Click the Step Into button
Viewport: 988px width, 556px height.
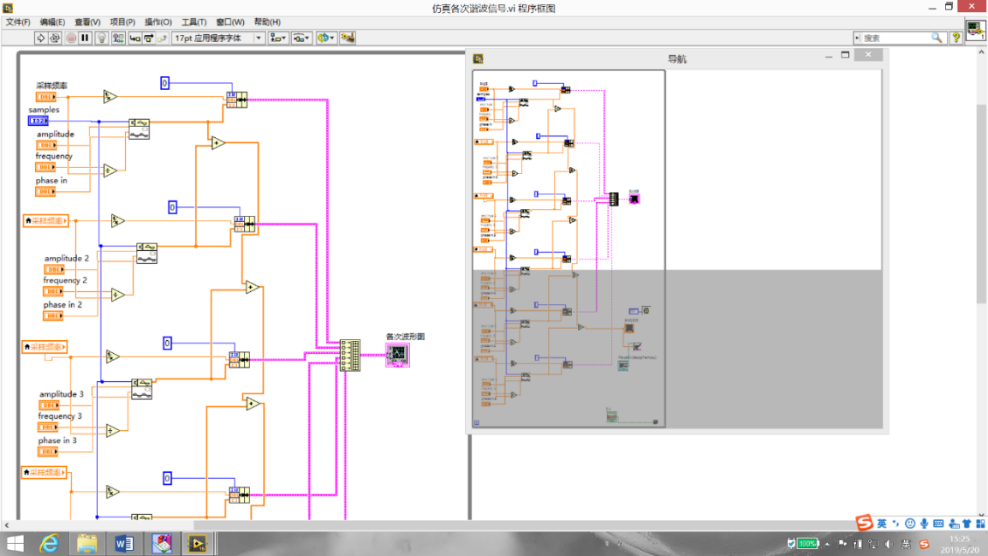pos(133,38)
